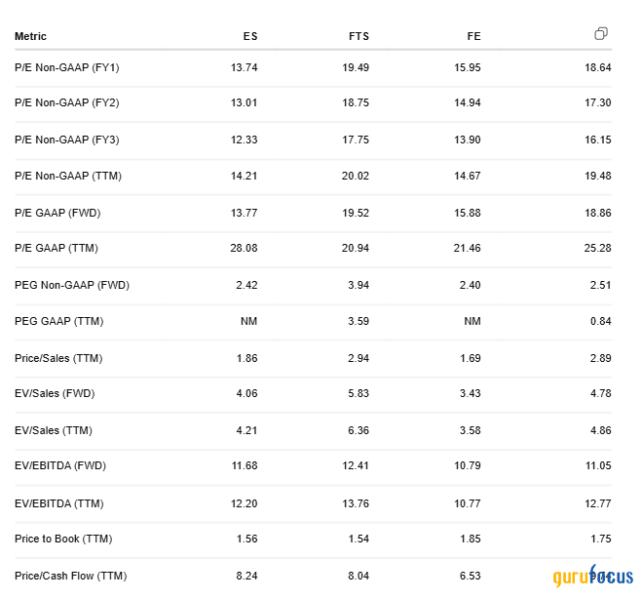Click the FE column header
641x600 pixels.
click(x=474, y=36)
